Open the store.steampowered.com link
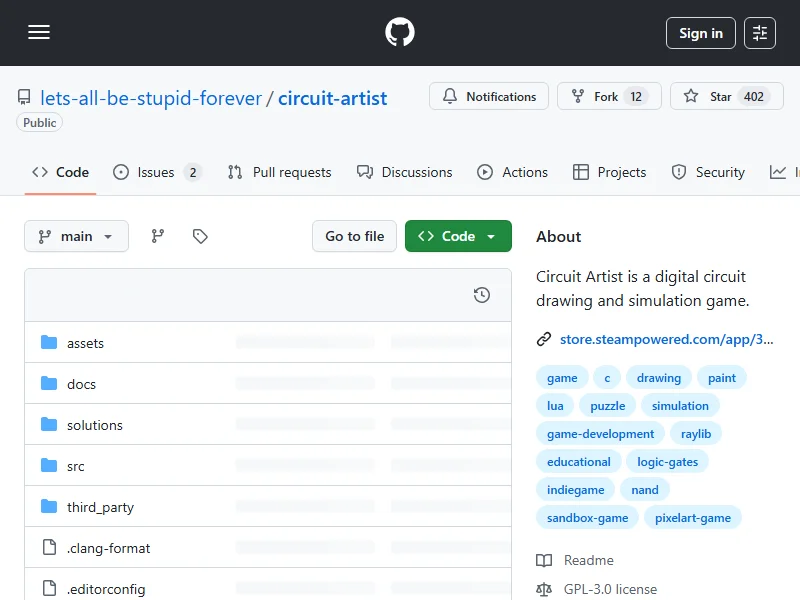 pos(666,339)
